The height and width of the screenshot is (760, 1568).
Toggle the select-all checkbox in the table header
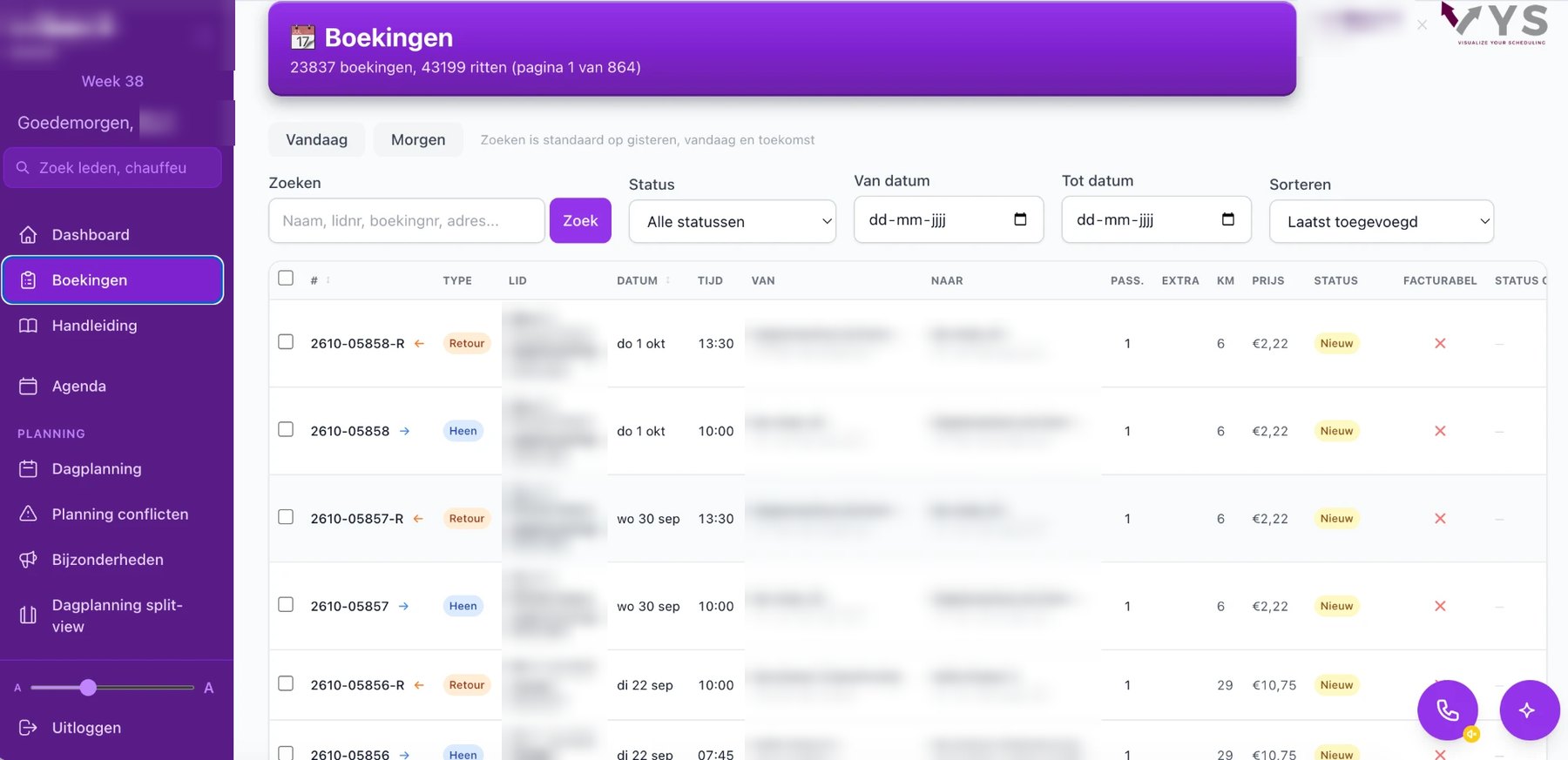pyautogui.click(x=286, y=278)
